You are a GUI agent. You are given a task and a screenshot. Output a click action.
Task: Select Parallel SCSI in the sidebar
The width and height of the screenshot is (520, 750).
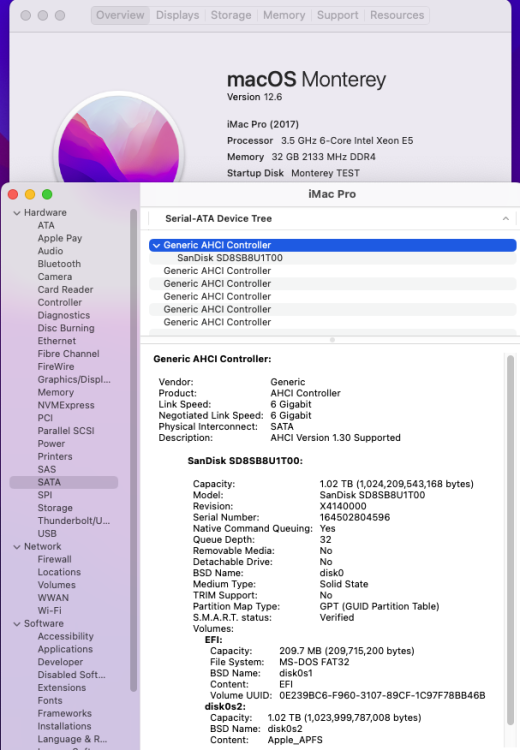click(66, 431)
